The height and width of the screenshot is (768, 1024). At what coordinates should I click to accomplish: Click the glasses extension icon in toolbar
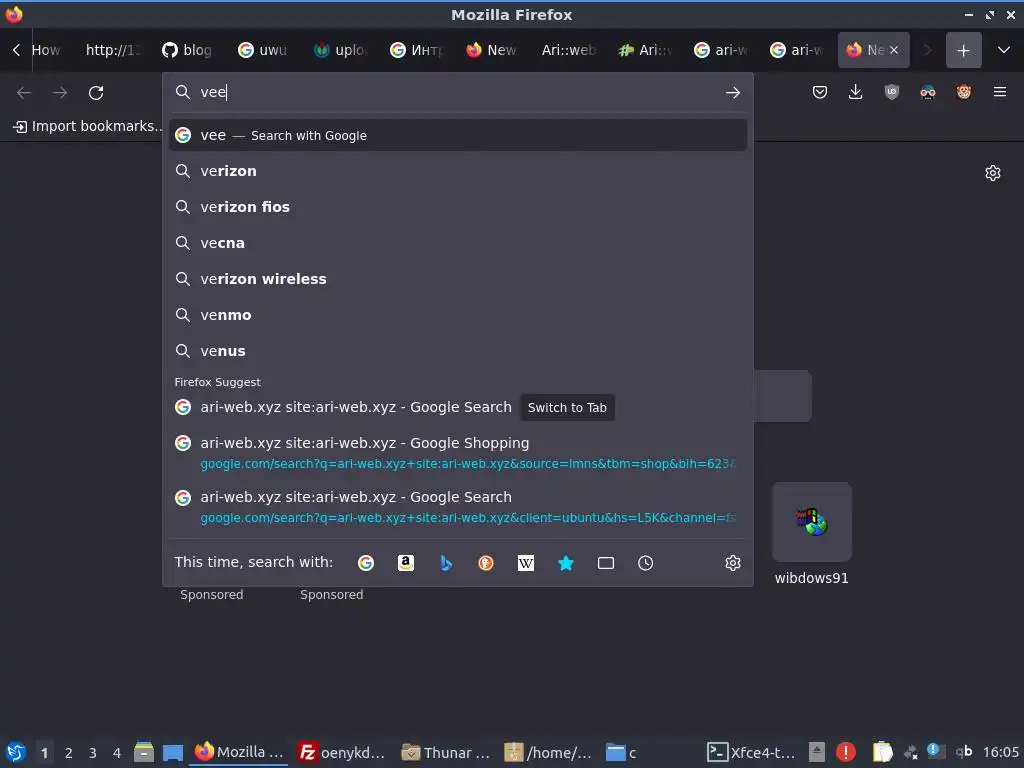click(927, 92)
